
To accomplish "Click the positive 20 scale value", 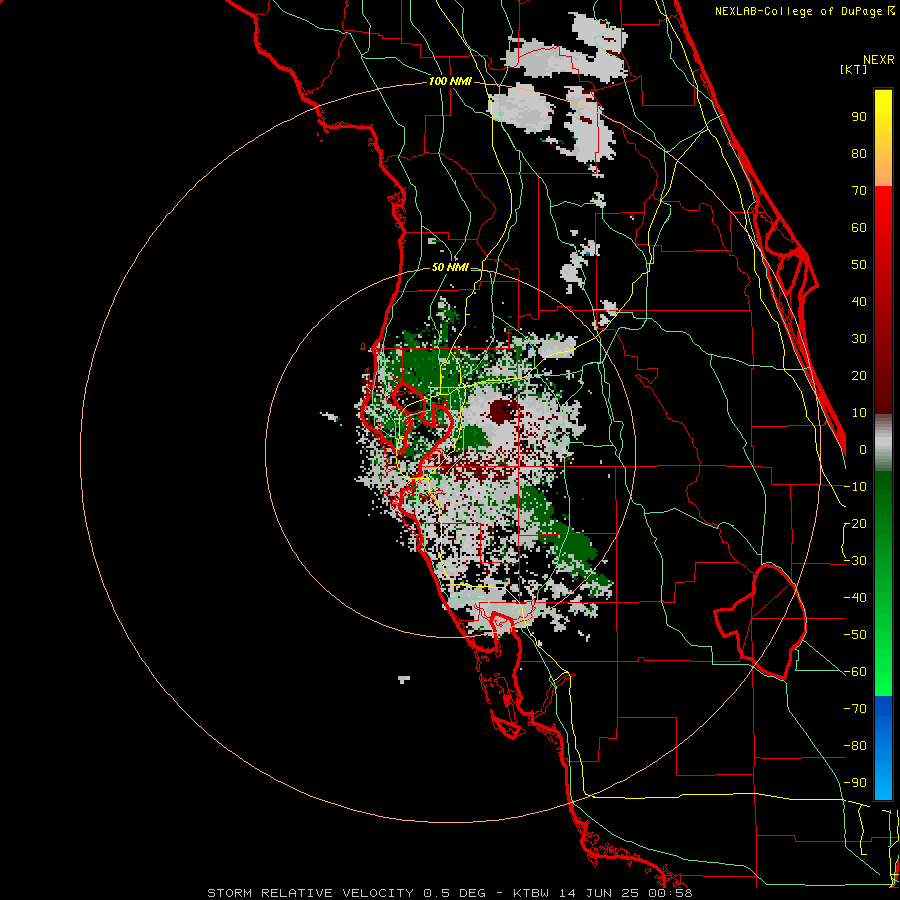I will (859, 376).
